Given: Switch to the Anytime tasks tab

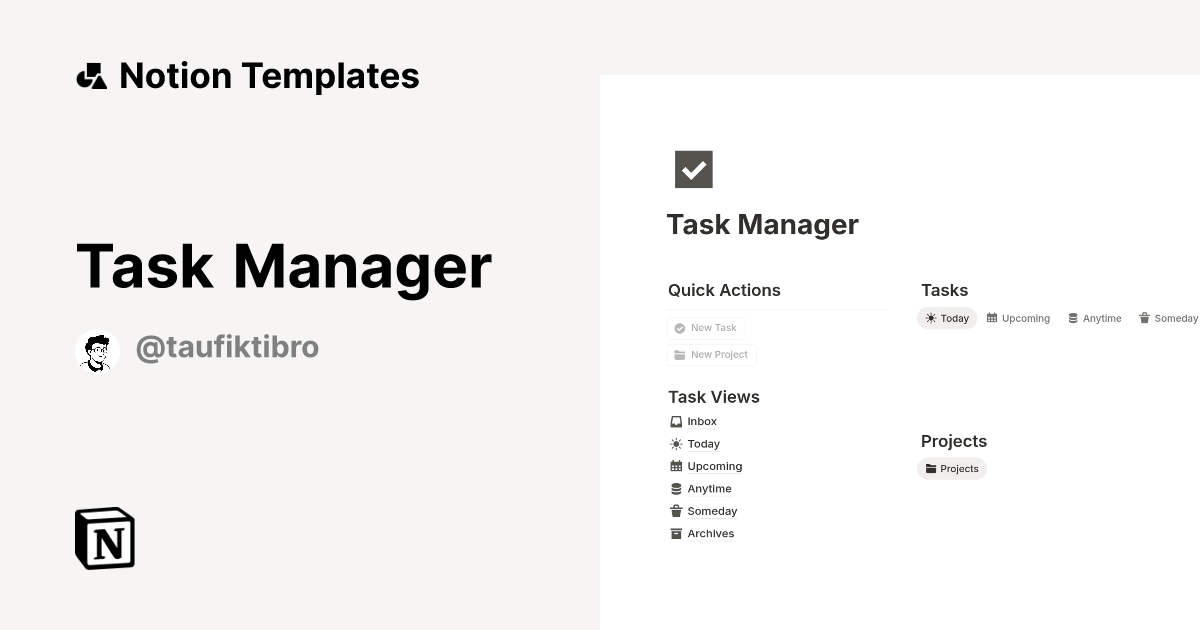Looking at the screenshot, I should pyautogui.click(x=1095, y=318).
